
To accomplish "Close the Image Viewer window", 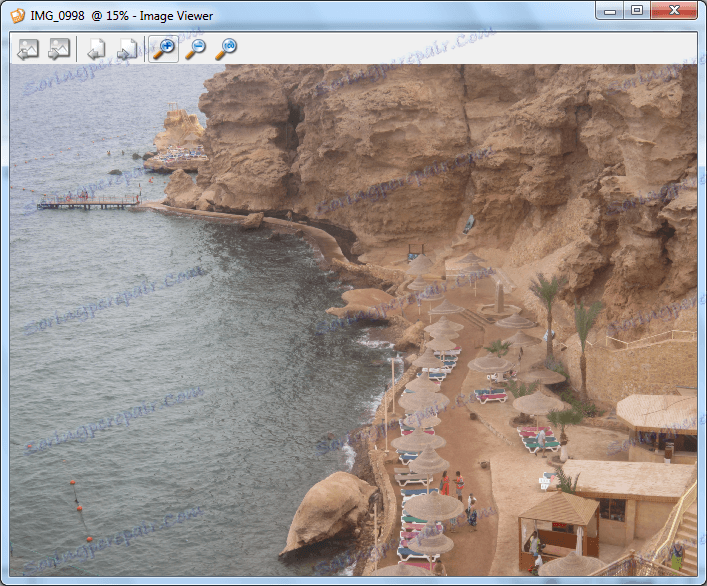I will point(674,10).
